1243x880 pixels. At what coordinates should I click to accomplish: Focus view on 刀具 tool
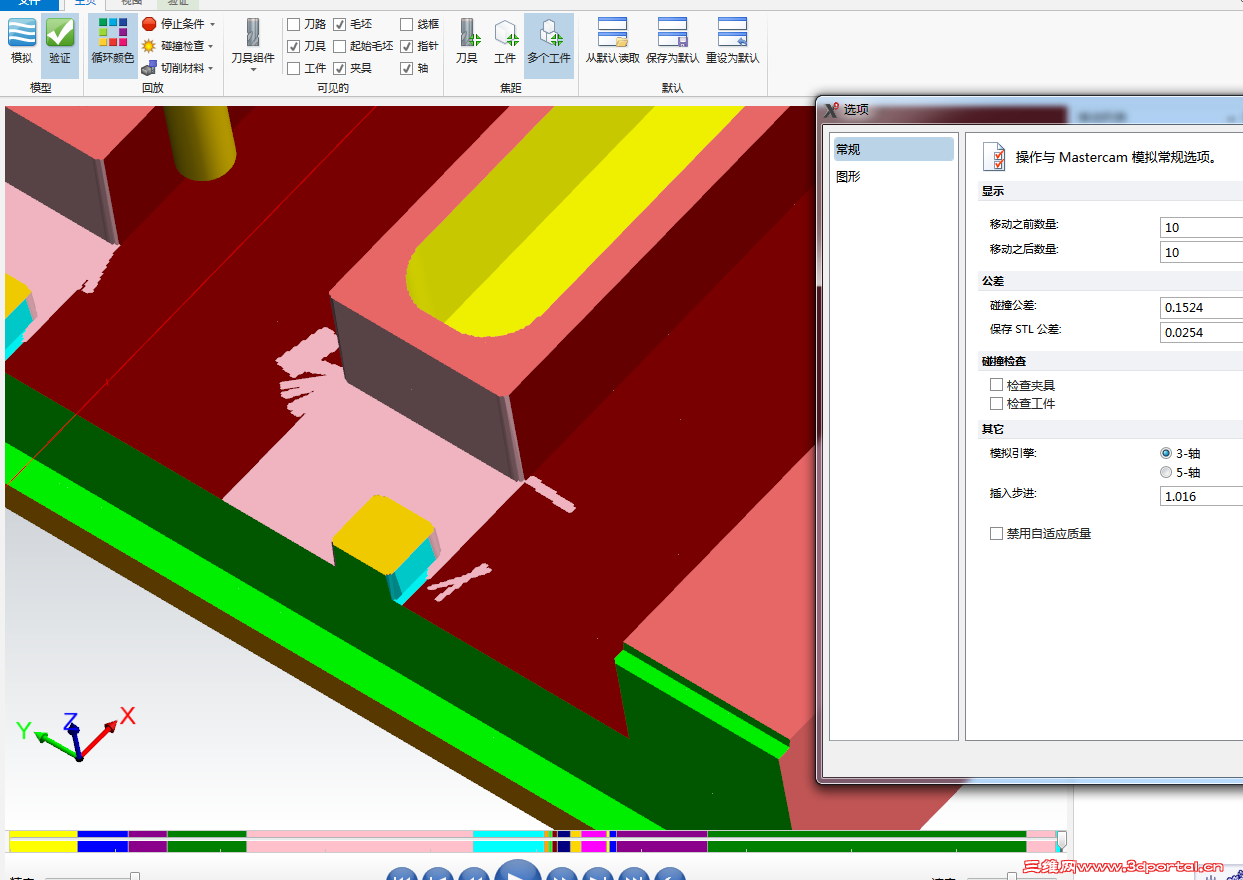coord(467,41)
